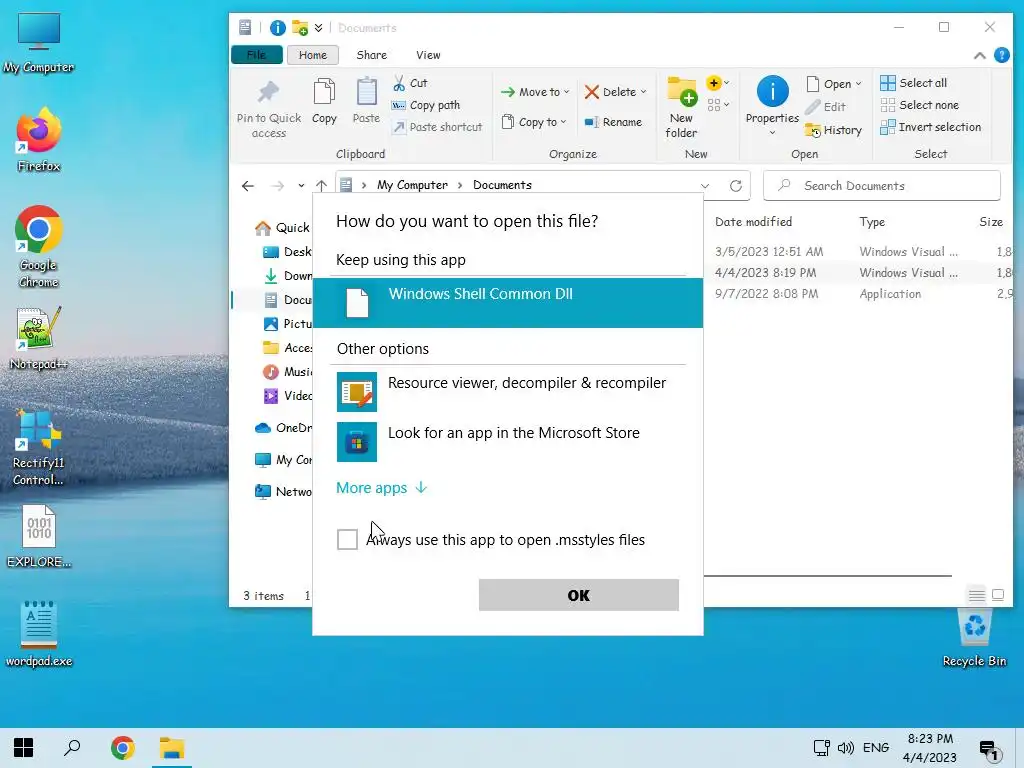Open Google Chrome desktop shortcut
The image size is (1024, 768).
pyautogui.click(x=39, y=247)
